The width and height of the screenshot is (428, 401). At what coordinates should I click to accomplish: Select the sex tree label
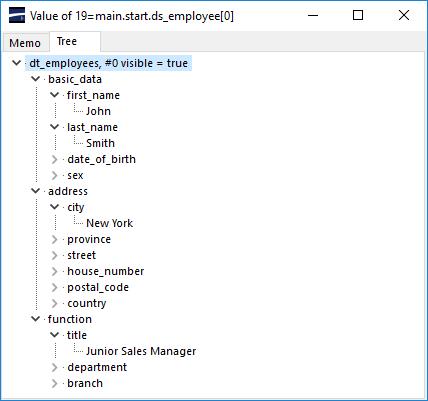(75, 175)
